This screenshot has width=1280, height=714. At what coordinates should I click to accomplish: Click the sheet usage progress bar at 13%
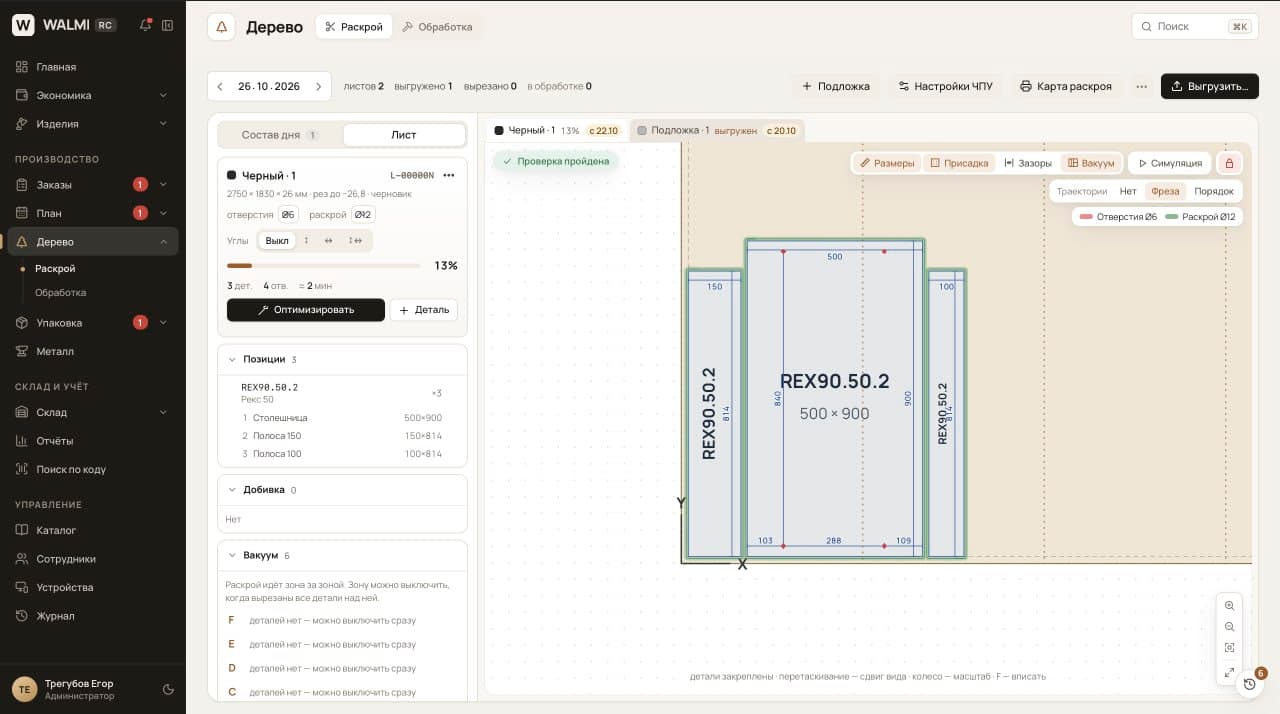[x=323, y=266]
